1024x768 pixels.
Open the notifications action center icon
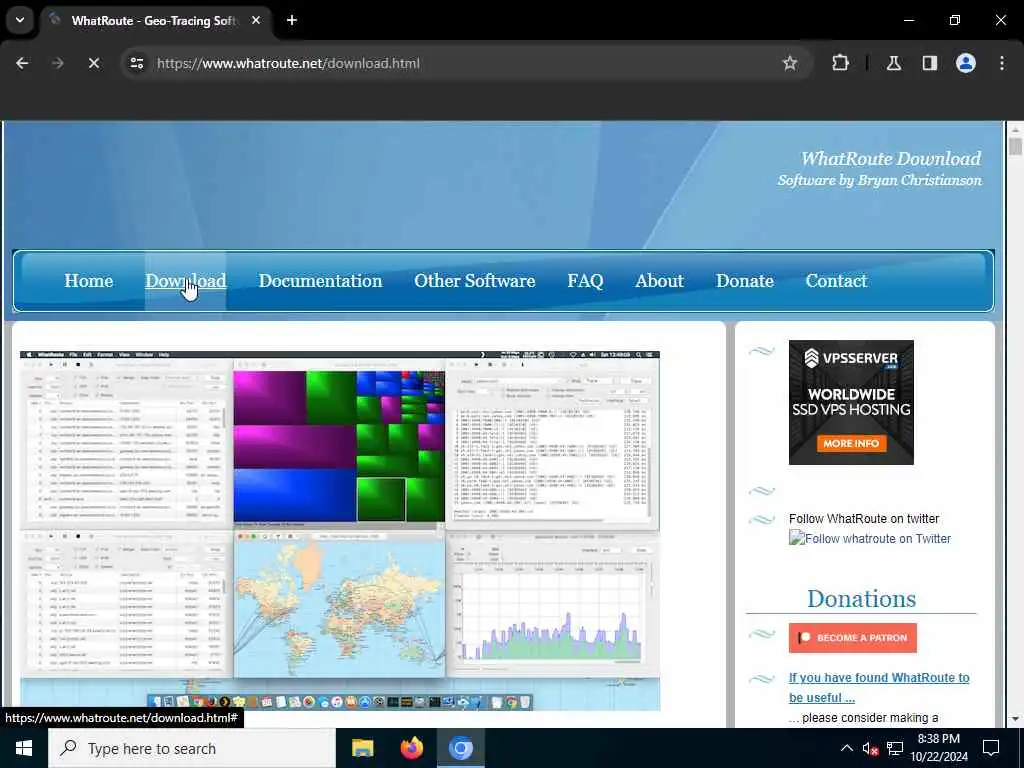coord(991,748)
